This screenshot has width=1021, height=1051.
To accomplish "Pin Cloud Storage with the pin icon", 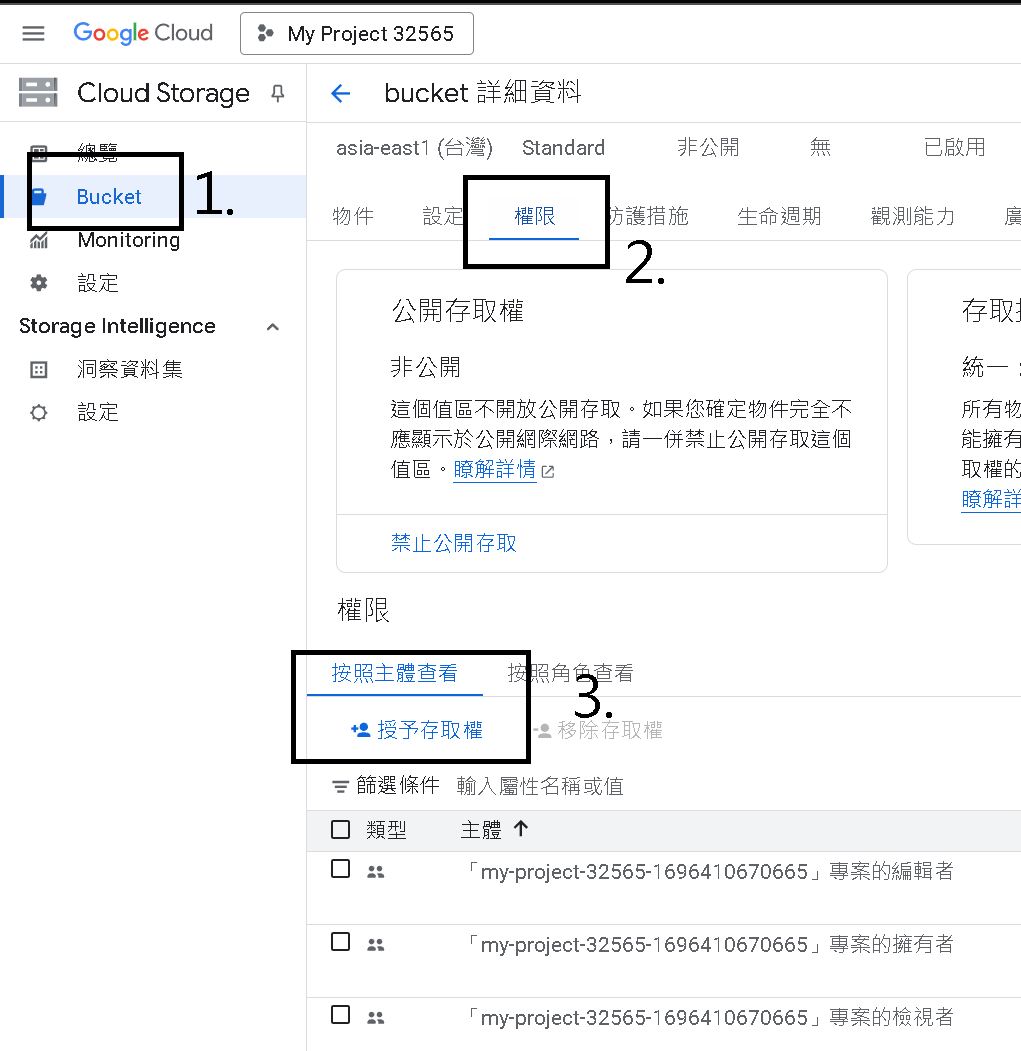I will click(278, 93).
